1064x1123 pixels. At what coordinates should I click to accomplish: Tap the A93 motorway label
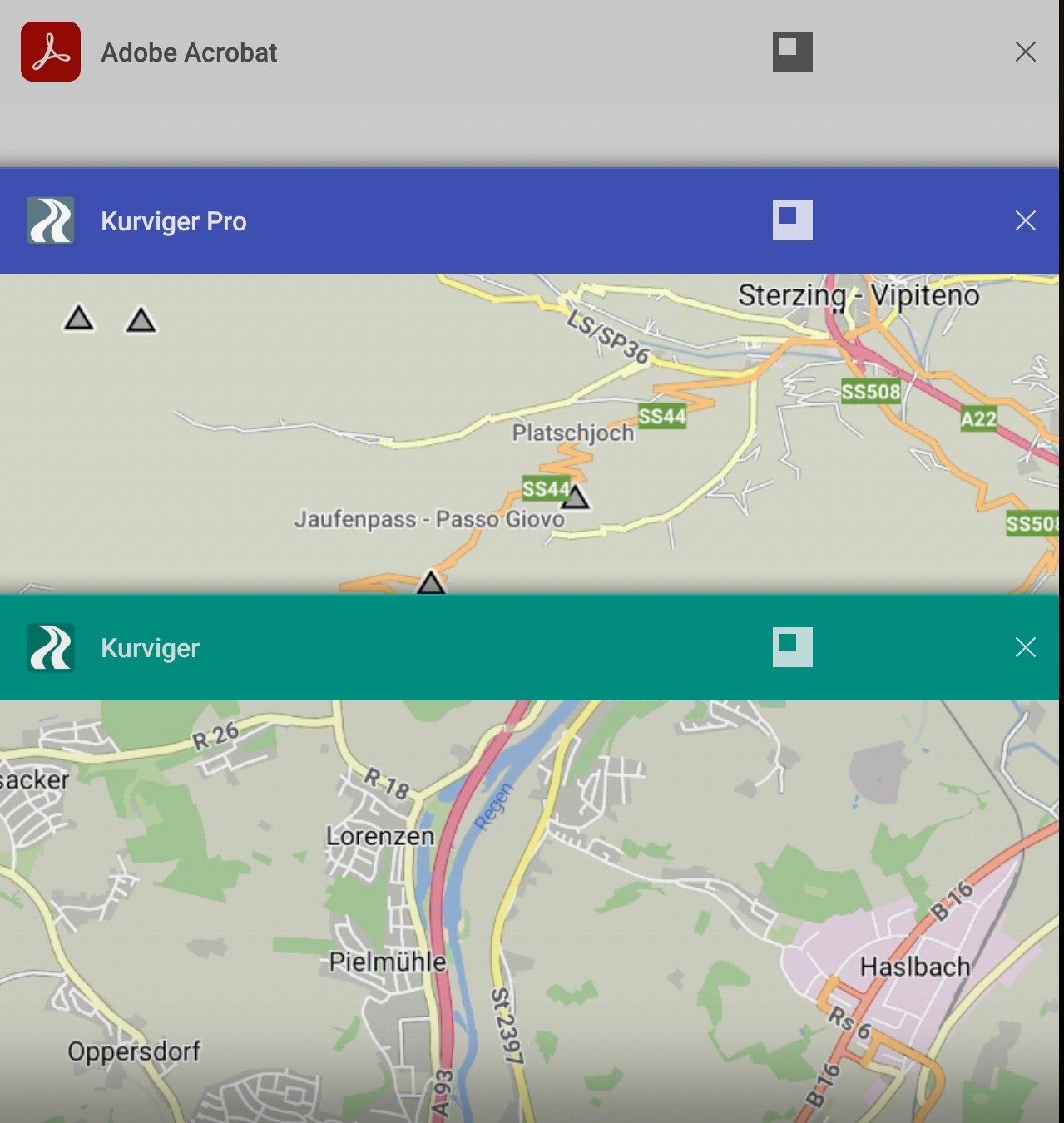442,1092
